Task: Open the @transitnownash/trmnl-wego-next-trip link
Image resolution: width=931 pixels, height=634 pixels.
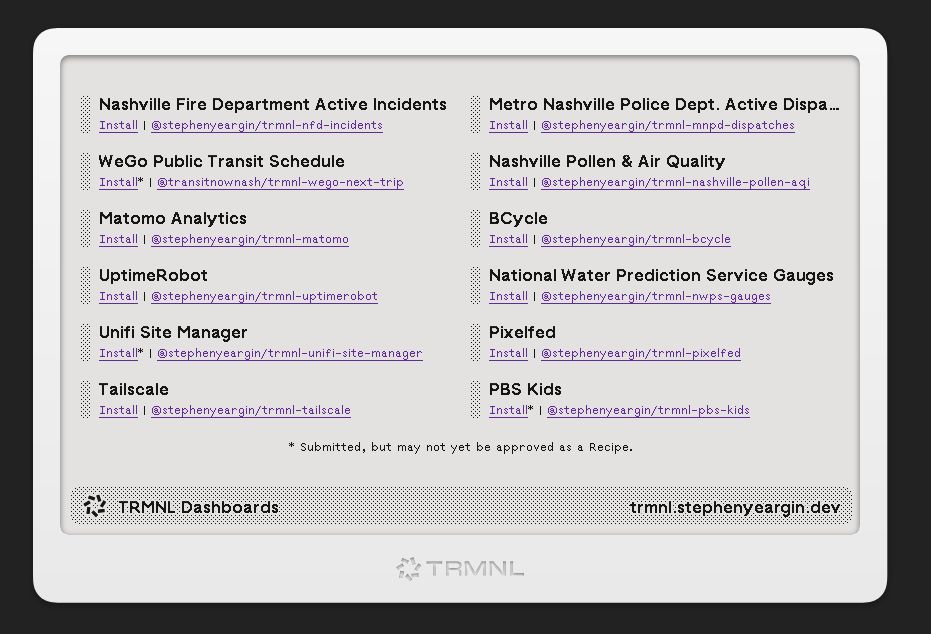Action: [280, 182]
